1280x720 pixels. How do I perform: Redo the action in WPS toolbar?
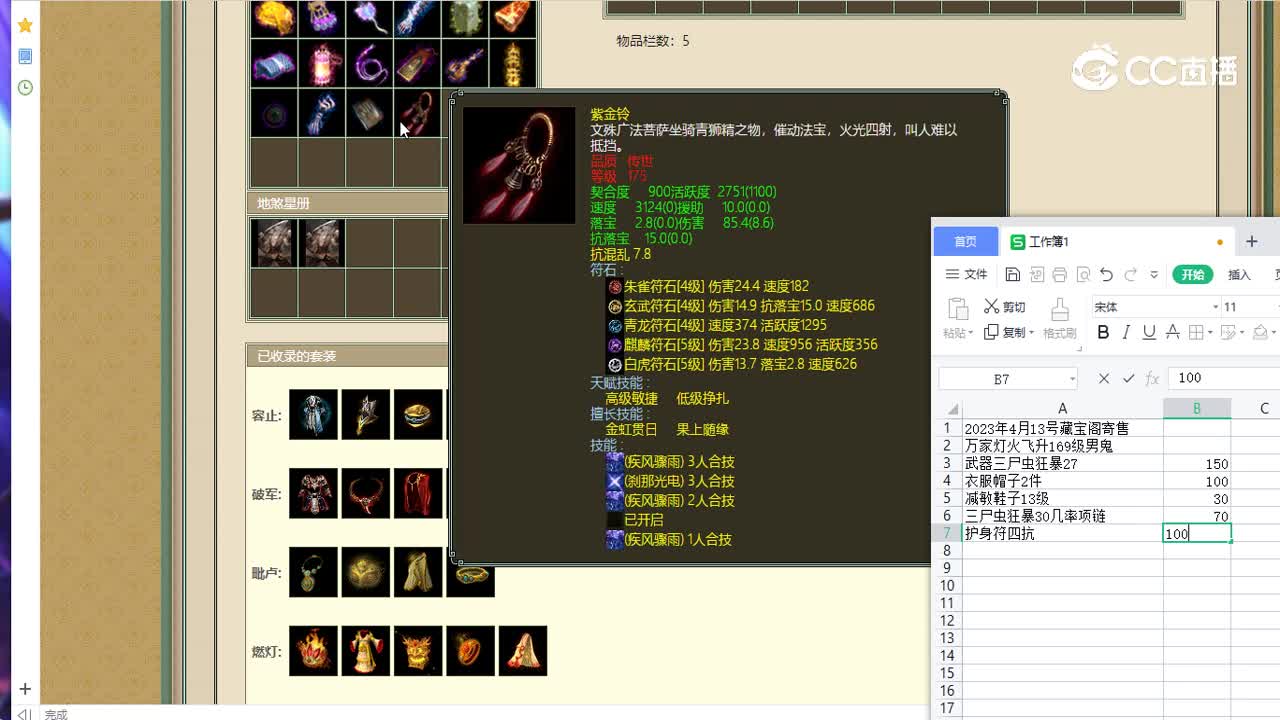(1130, 275)
